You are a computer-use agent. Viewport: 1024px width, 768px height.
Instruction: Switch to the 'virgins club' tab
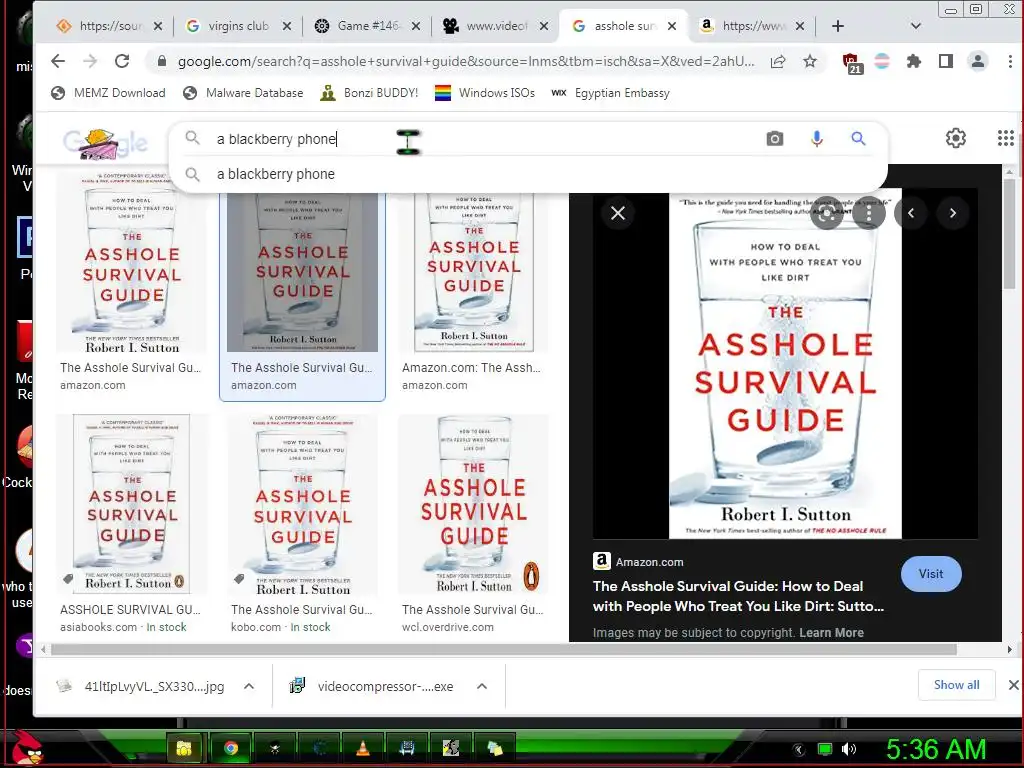[x=236, y=26]
